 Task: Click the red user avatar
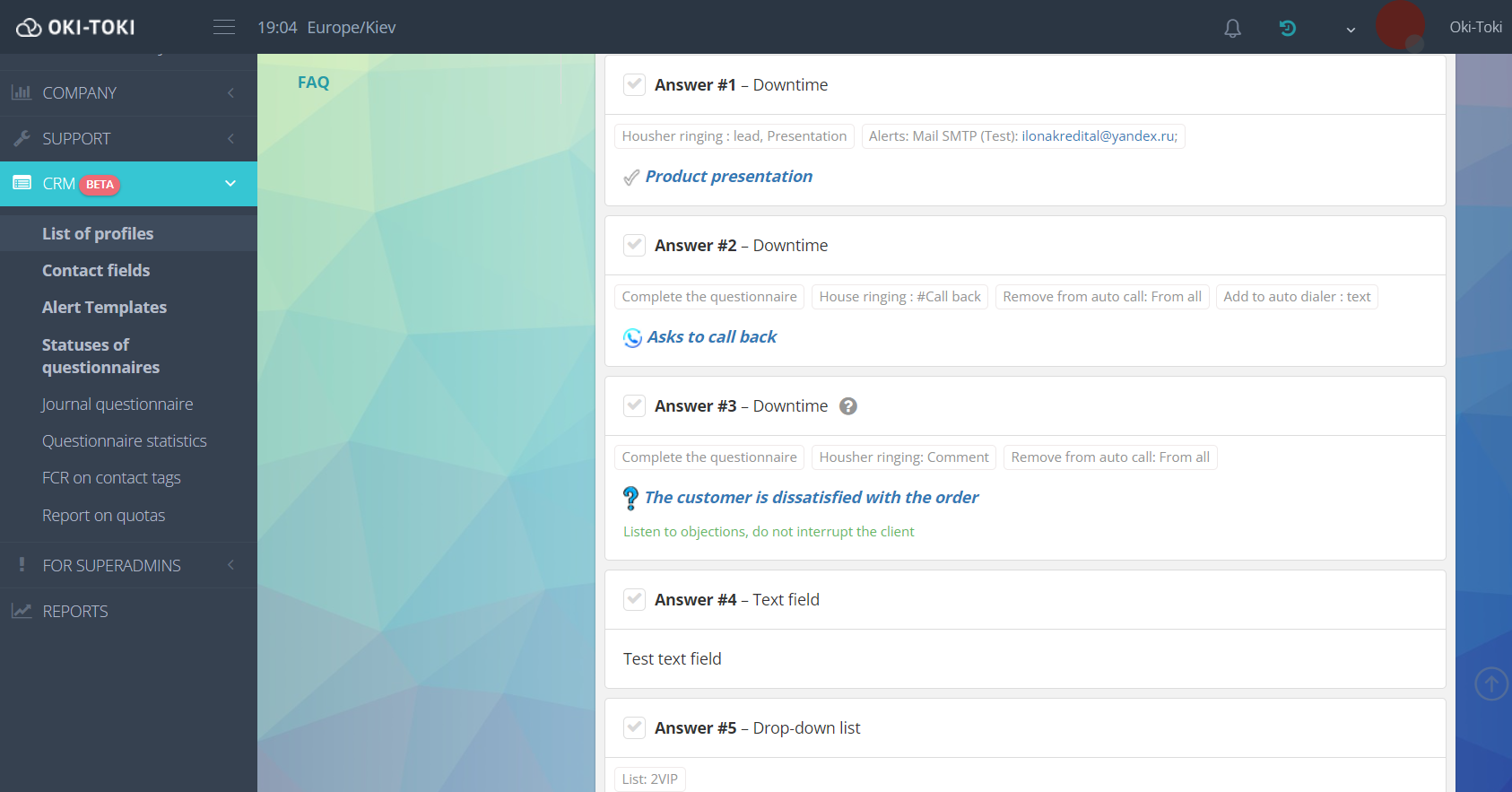(x=1399, y=26)
